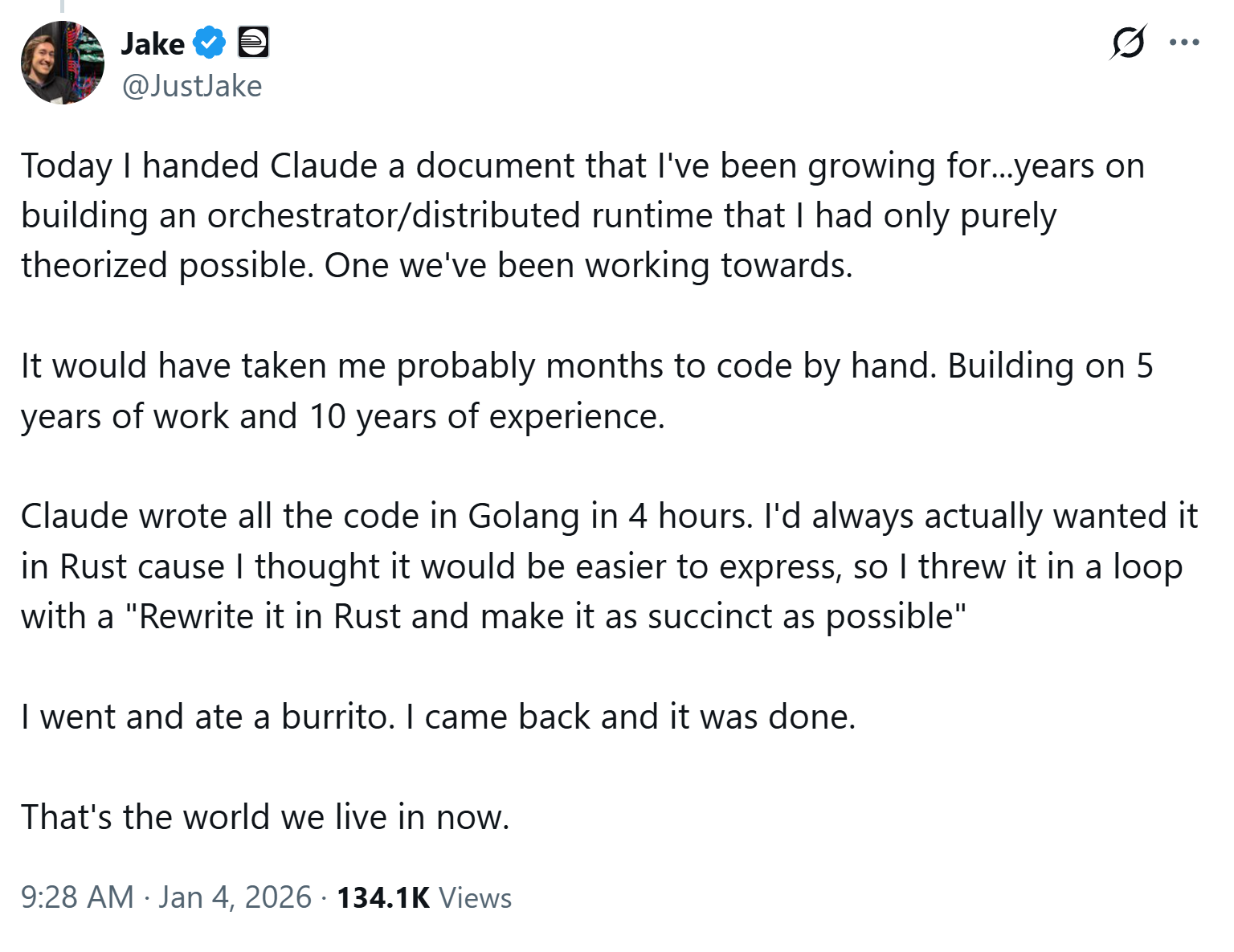The width and height of the screenshot is (1234, 952).
Task: Click the words '10 years of experience'
Action: click(x=487, y=416)
